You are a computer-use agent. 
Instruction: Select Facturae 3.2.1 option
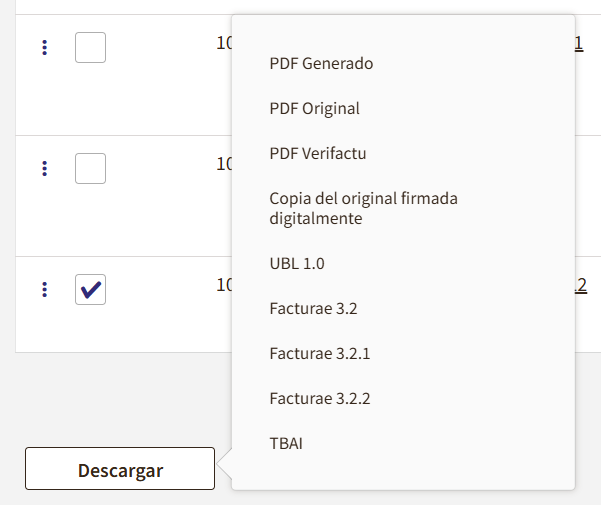pyautogui.click(x=319, y=353)
